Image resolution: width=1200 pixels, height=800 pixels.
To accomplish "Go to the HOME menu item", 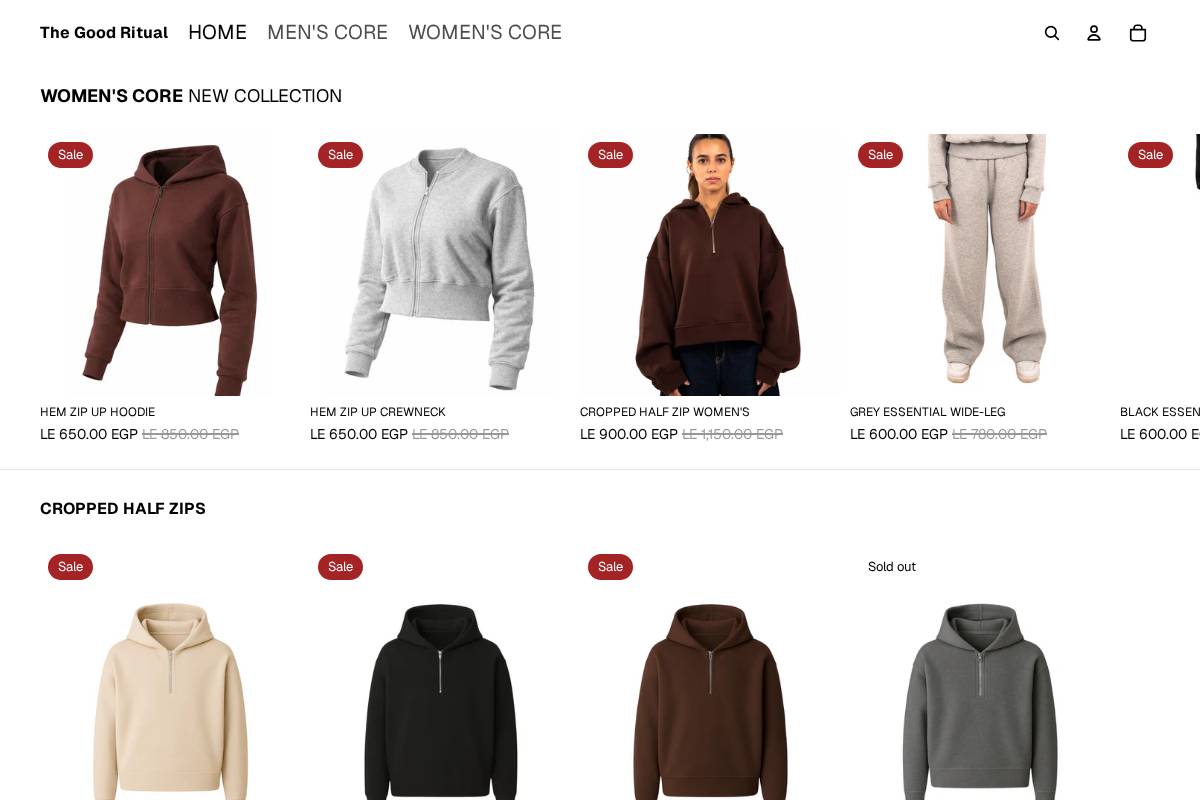I will pyautogui.click(x=217, y=32).
